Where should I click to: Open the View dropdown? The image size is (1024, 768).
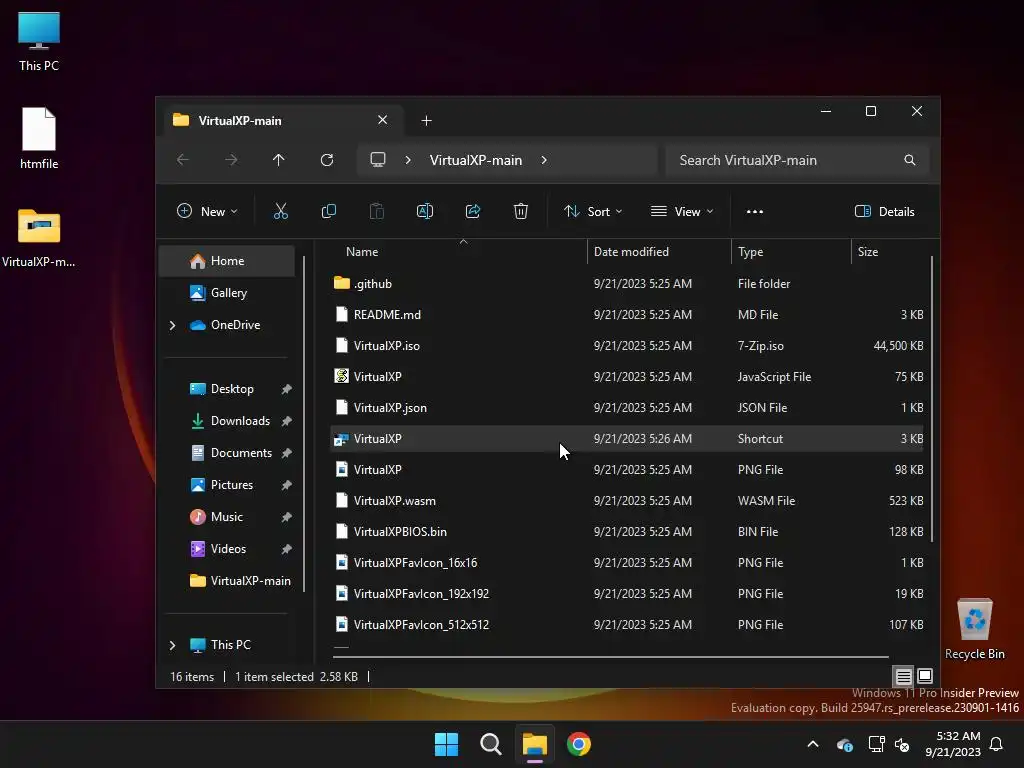pyautogui.click(x=682, y=212)
